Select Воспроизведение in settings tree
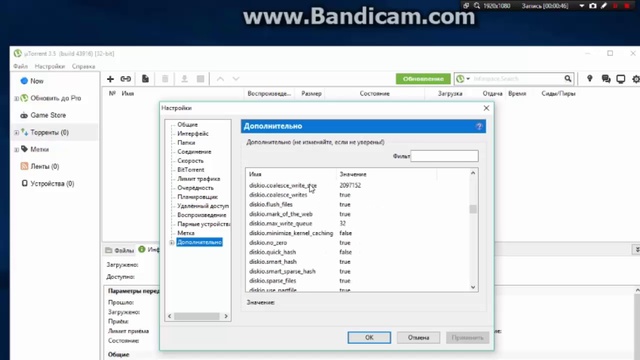This screenshot has height=360, width=640. pos(202,215)
